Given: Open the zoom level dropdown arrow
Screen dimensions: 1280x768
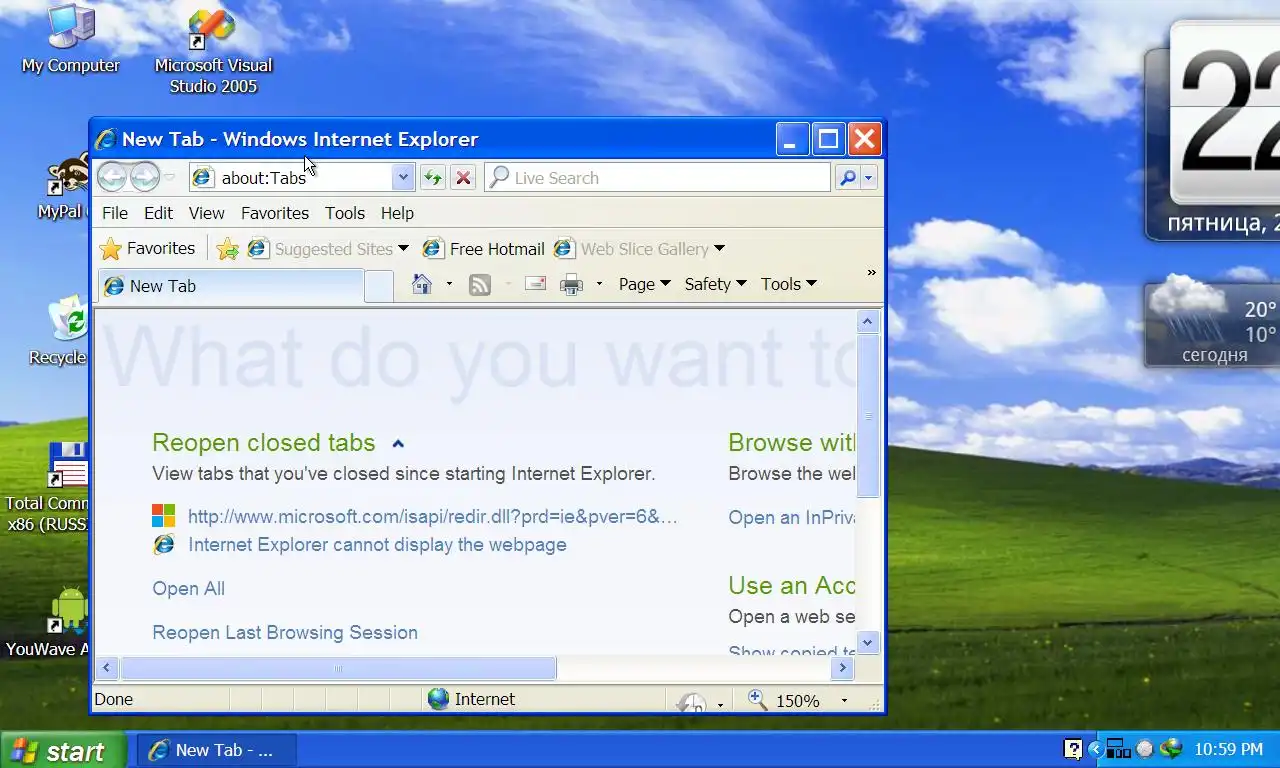Looking at the screenshot, I should (844, 701).
